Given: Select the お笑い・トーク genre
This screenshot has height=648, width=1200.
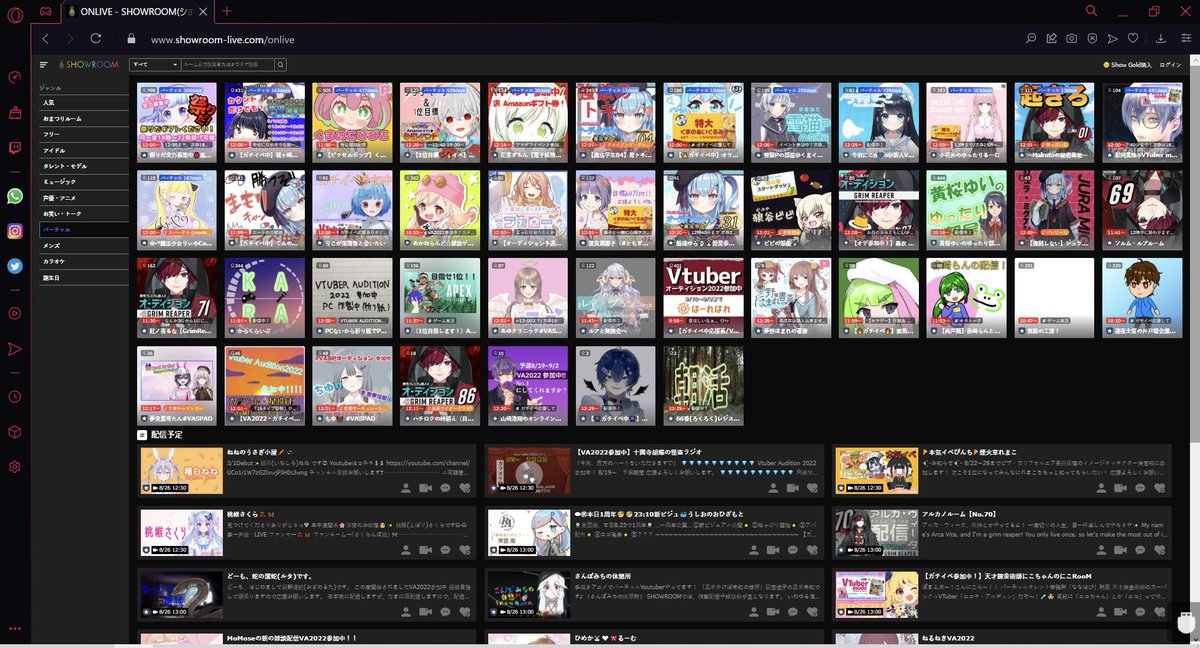Looking at the screenshot, I should [83, 214].
